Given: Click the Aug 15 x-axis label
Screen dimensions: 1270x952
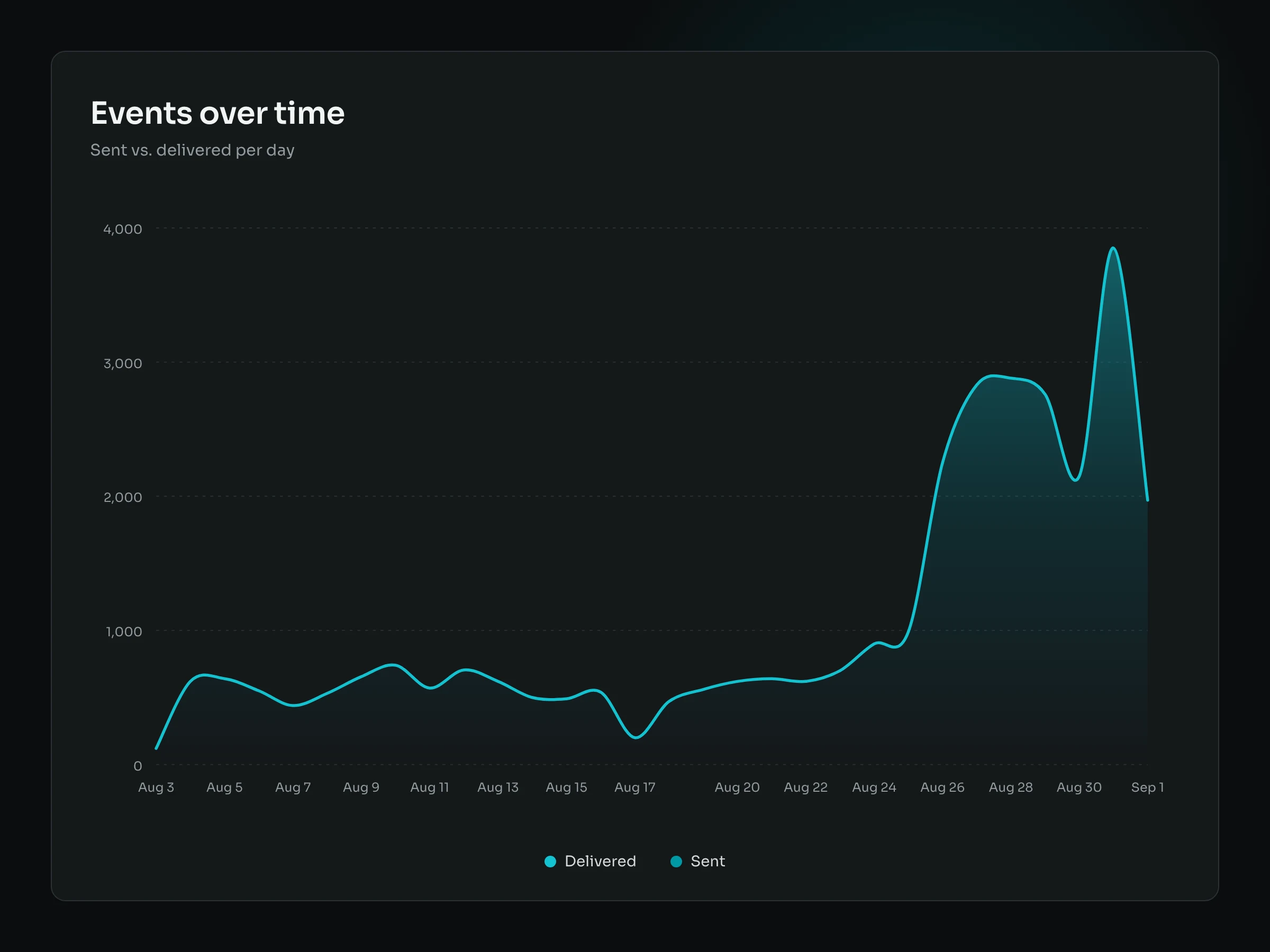Looking at the screenshot, I should 566,788.
